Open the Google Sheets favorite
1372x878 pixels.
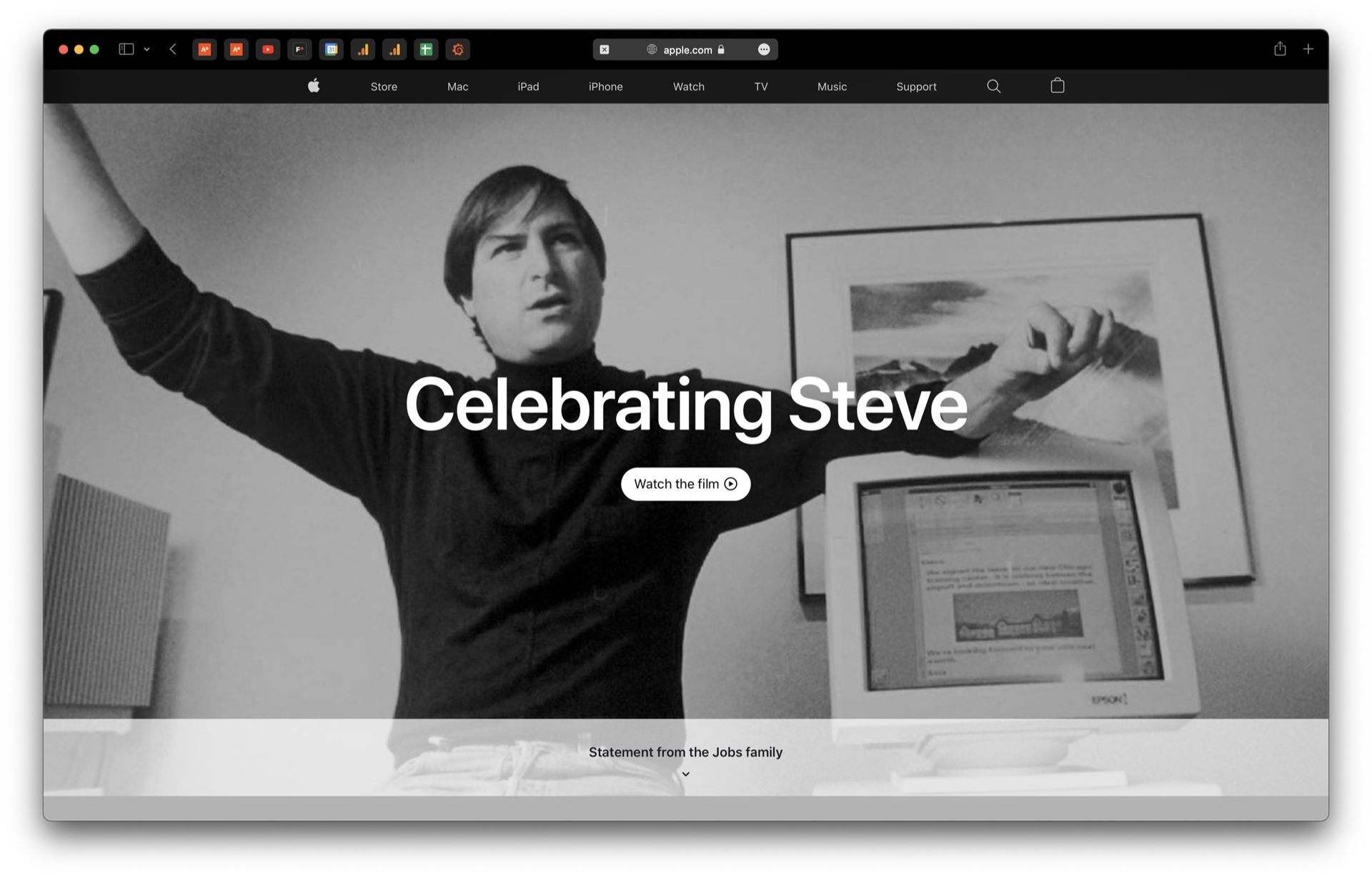[425, 49]
